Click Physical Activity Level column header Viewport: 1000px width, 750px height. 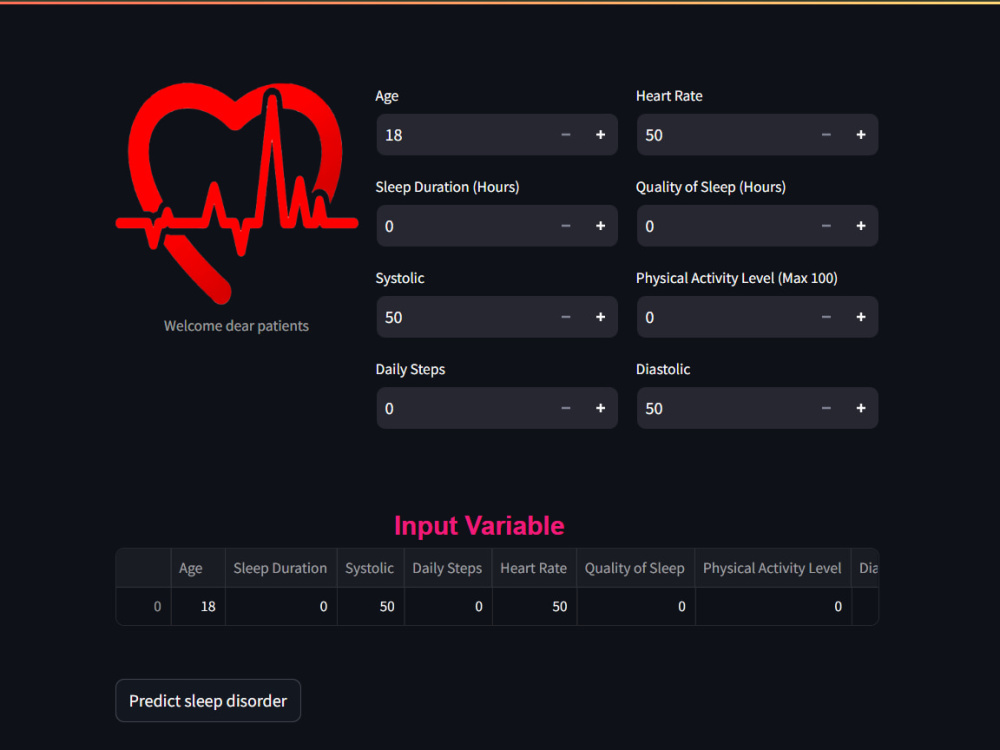(x=773, y=568)
